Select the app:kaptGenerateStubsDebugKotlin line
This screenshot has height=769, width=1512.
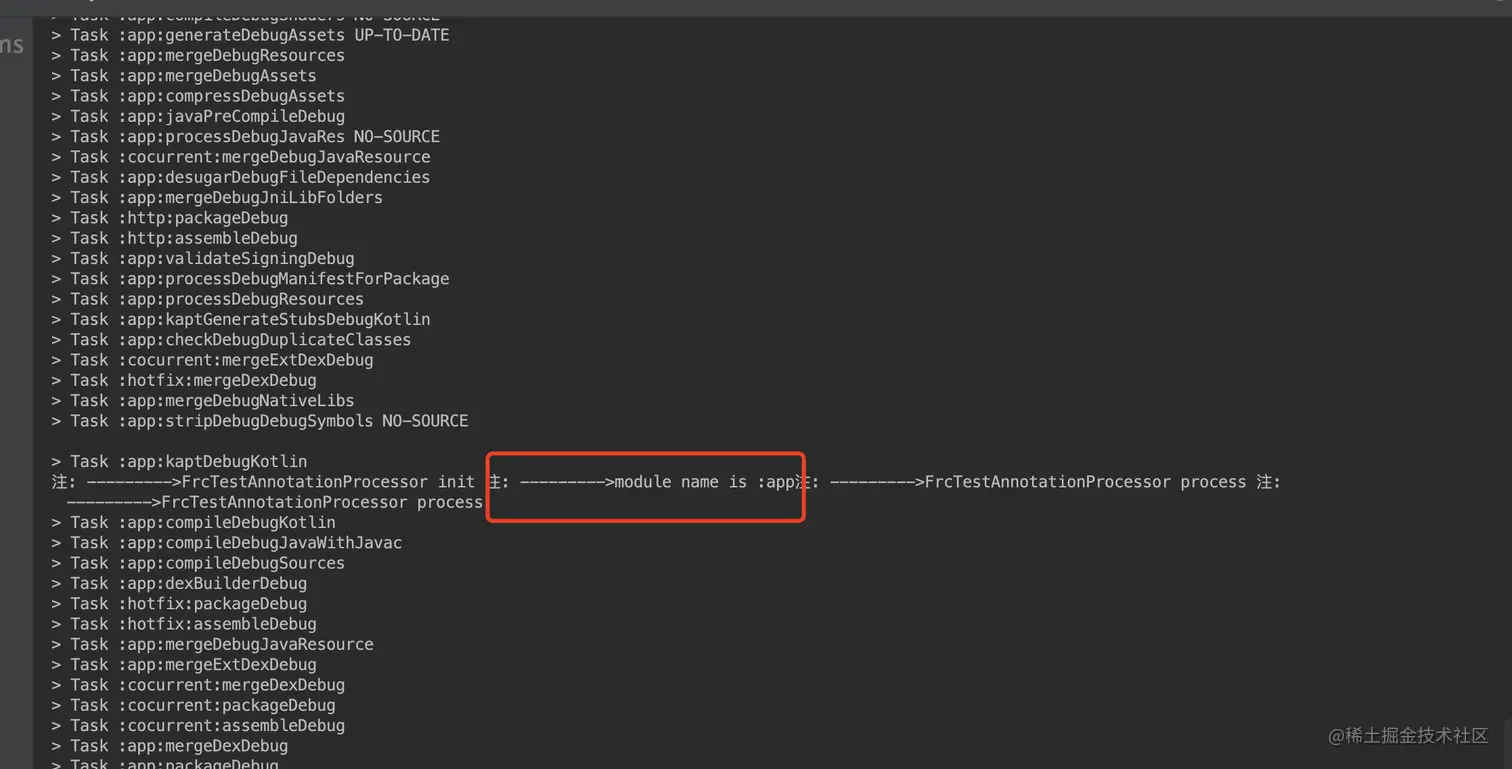tap(241, 319)
